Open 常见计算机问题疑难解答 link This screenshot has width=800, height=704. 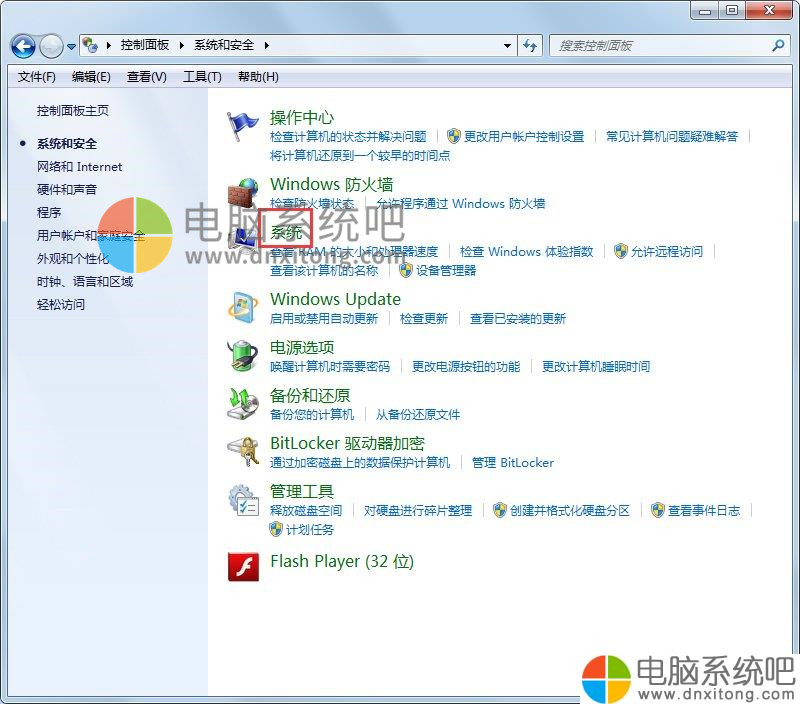672,137
